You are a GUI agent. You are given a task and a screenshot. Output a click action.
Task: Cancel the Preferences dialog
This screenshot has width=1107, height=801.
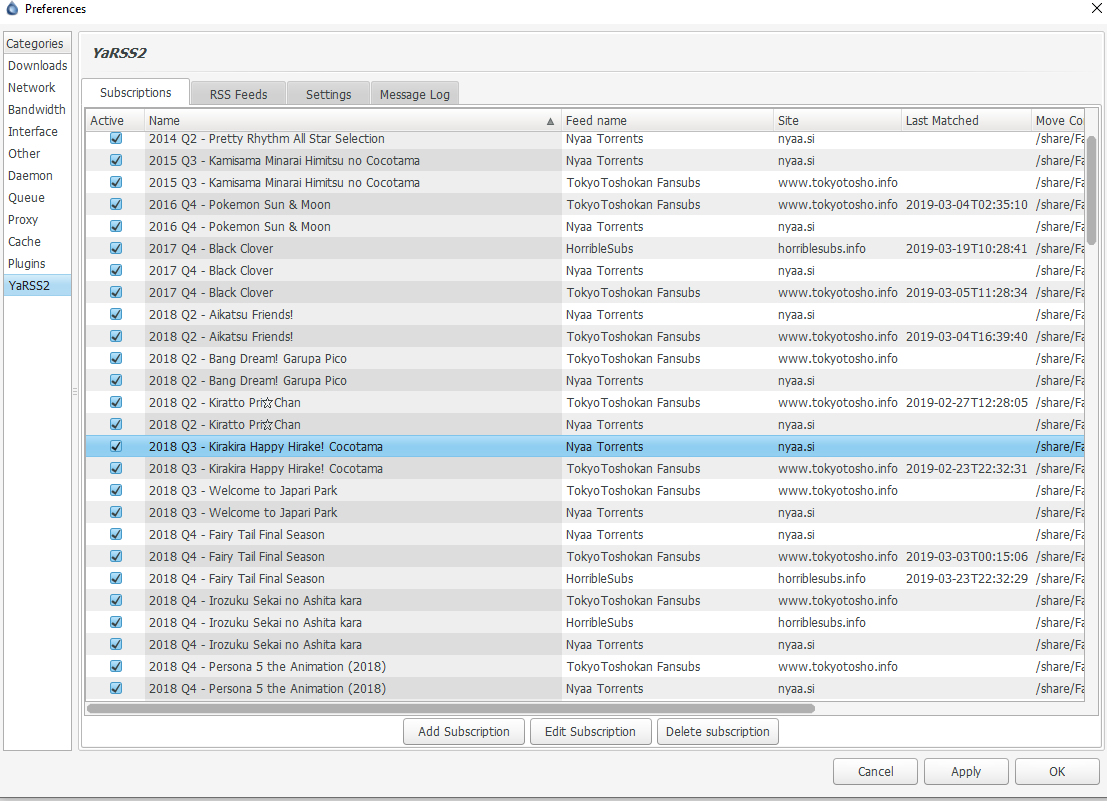(875, 771)
